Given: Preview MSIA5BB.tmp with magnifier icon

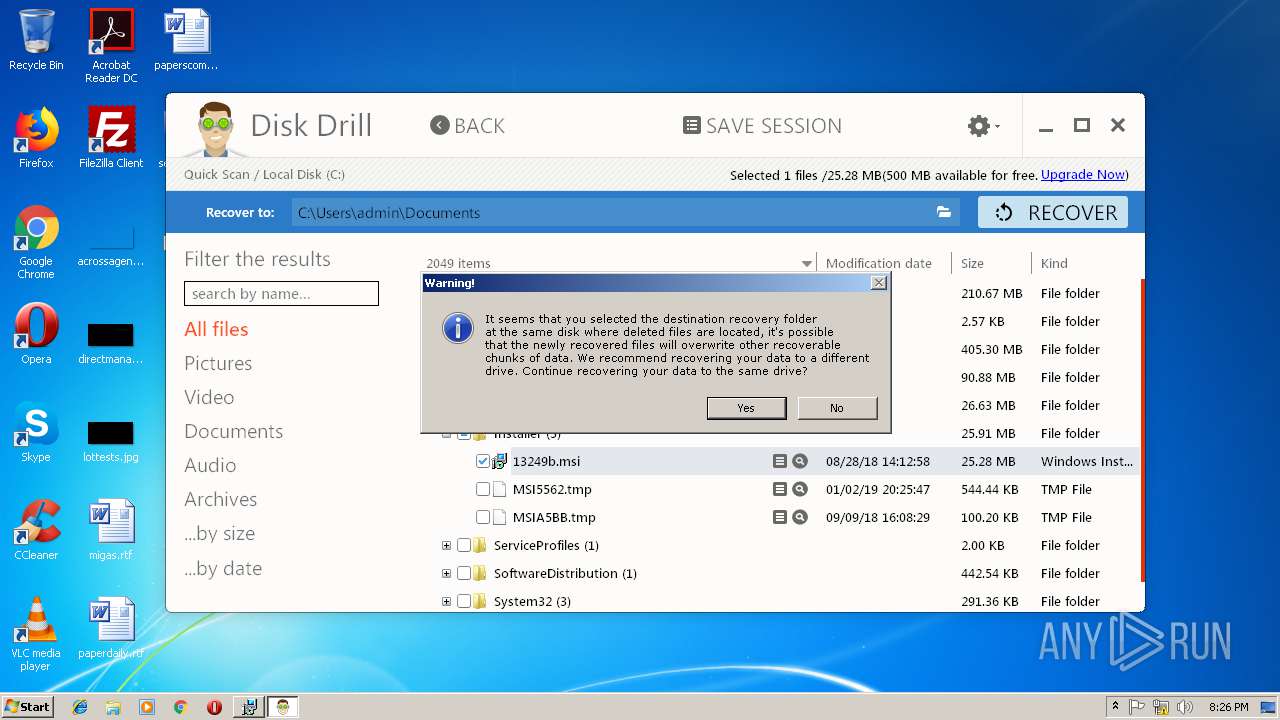Looking at the screenshot, I should (x=800, y=517).
